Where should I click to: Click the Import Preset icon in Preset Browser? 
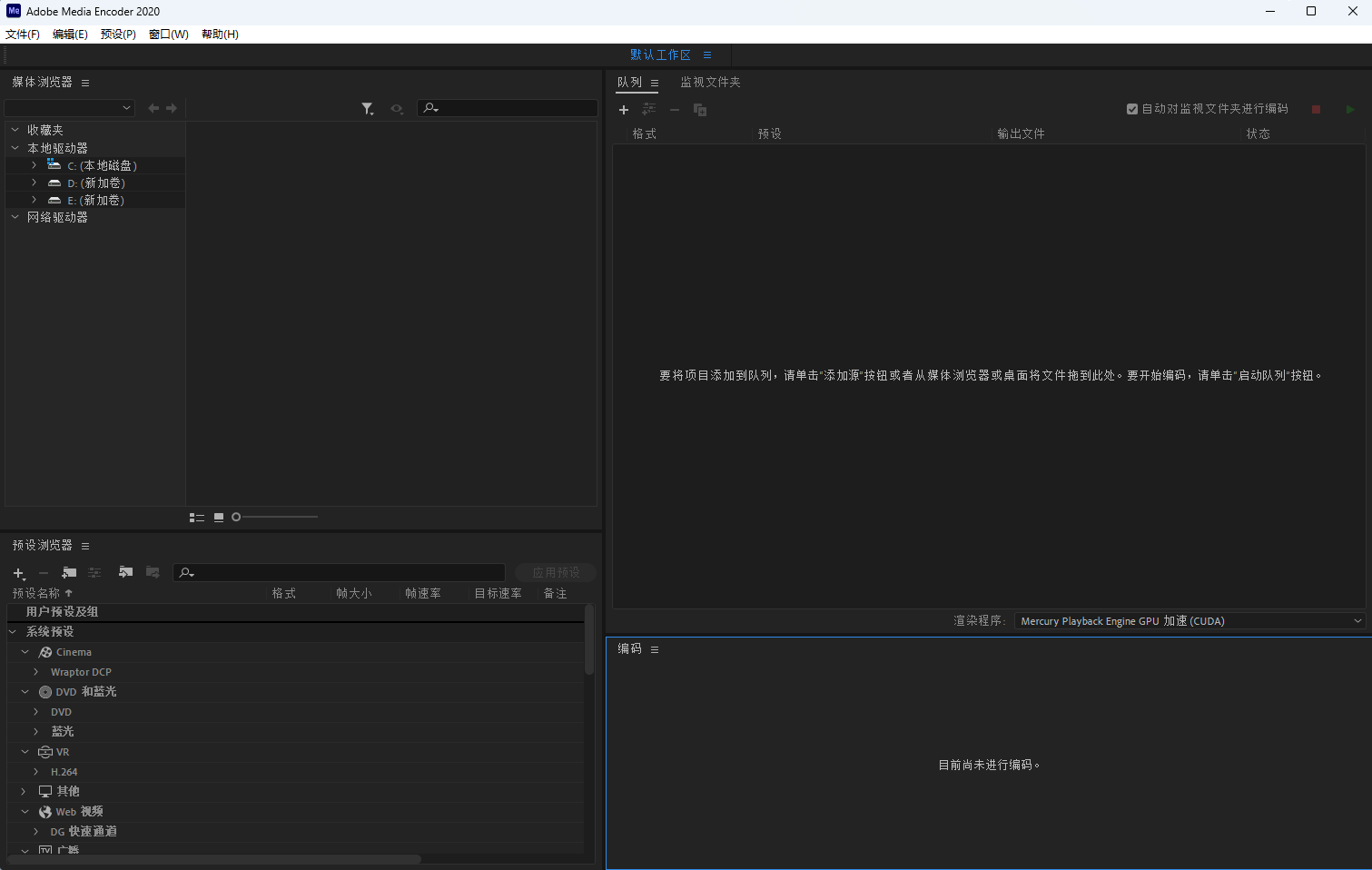pos(125,573)
